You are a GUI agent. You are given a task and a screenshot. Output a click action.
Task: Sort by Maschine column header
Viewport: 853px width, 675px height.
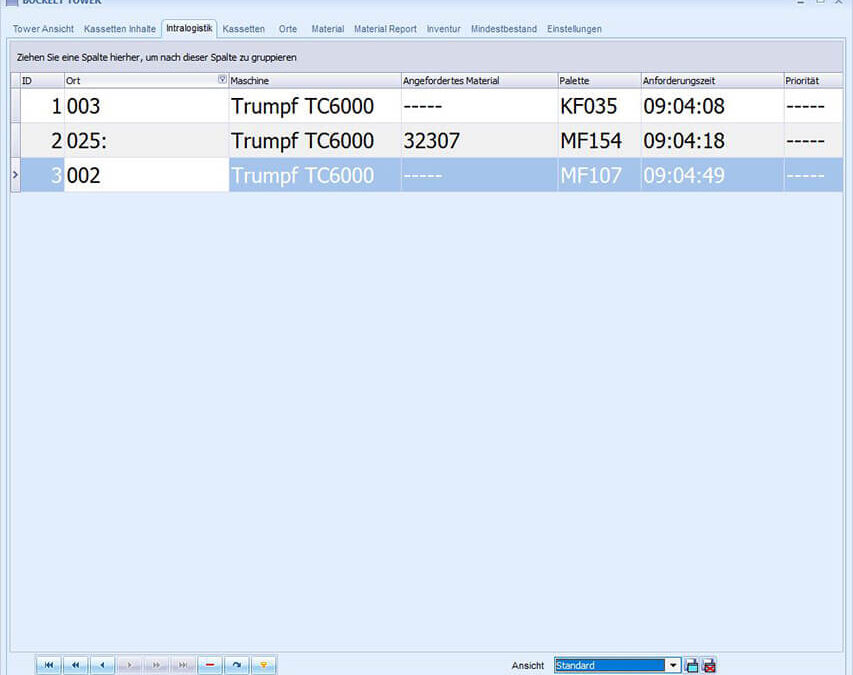(x=315, y=80)
